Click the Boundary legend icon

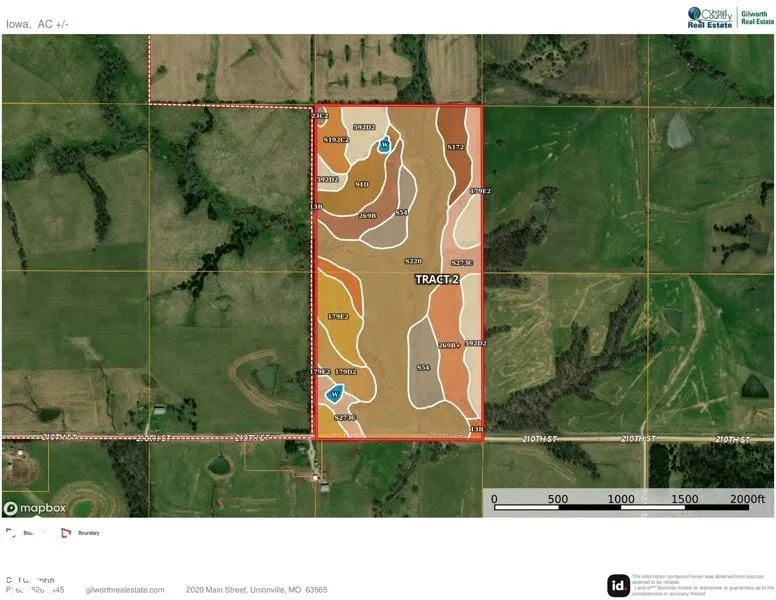[x=67, y=533]
